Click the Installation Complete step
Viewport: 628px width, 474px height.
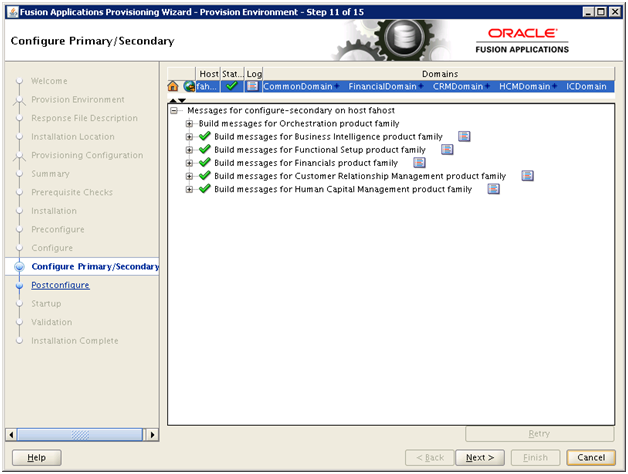pos(75,341)
